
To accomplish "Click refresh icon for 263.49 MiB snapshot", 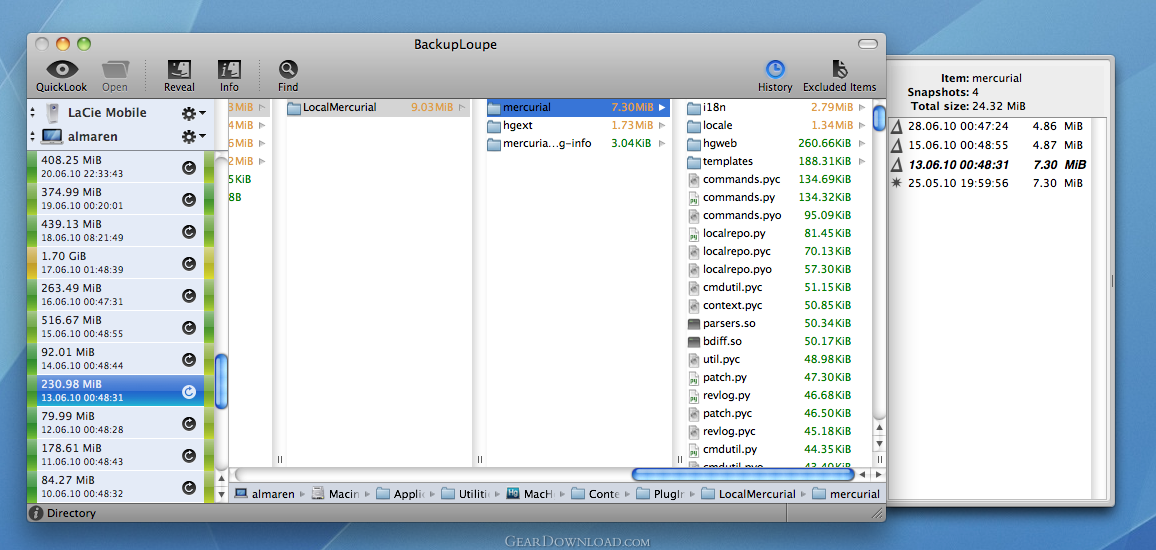I will pyautogui.click(x=189, y=295).
